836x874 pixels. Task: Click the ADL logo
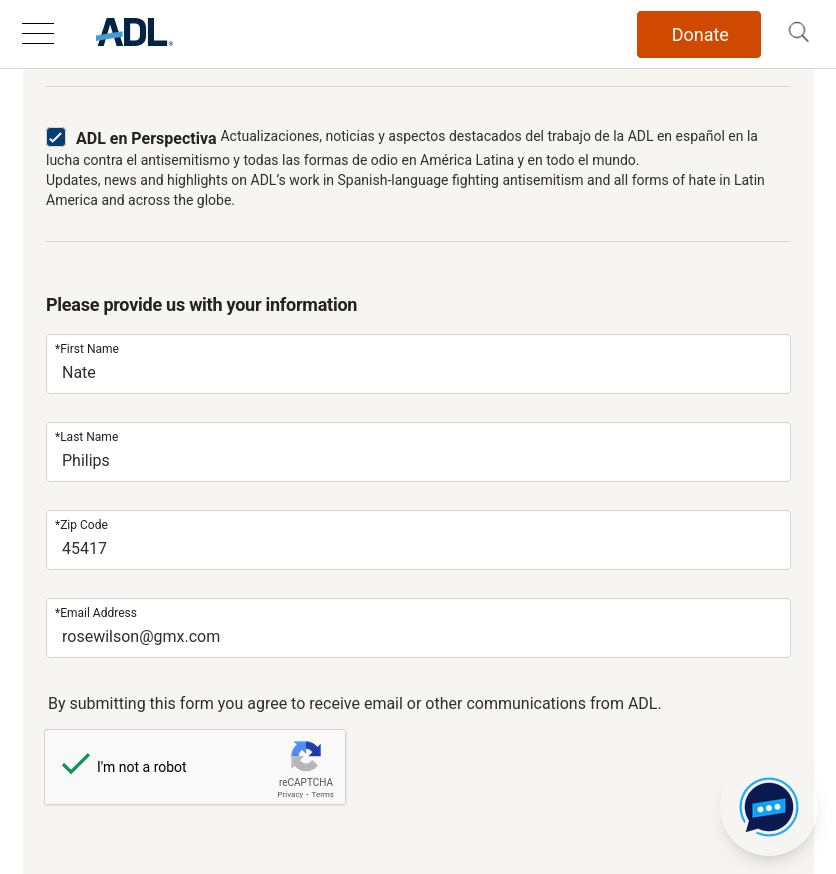134,33
